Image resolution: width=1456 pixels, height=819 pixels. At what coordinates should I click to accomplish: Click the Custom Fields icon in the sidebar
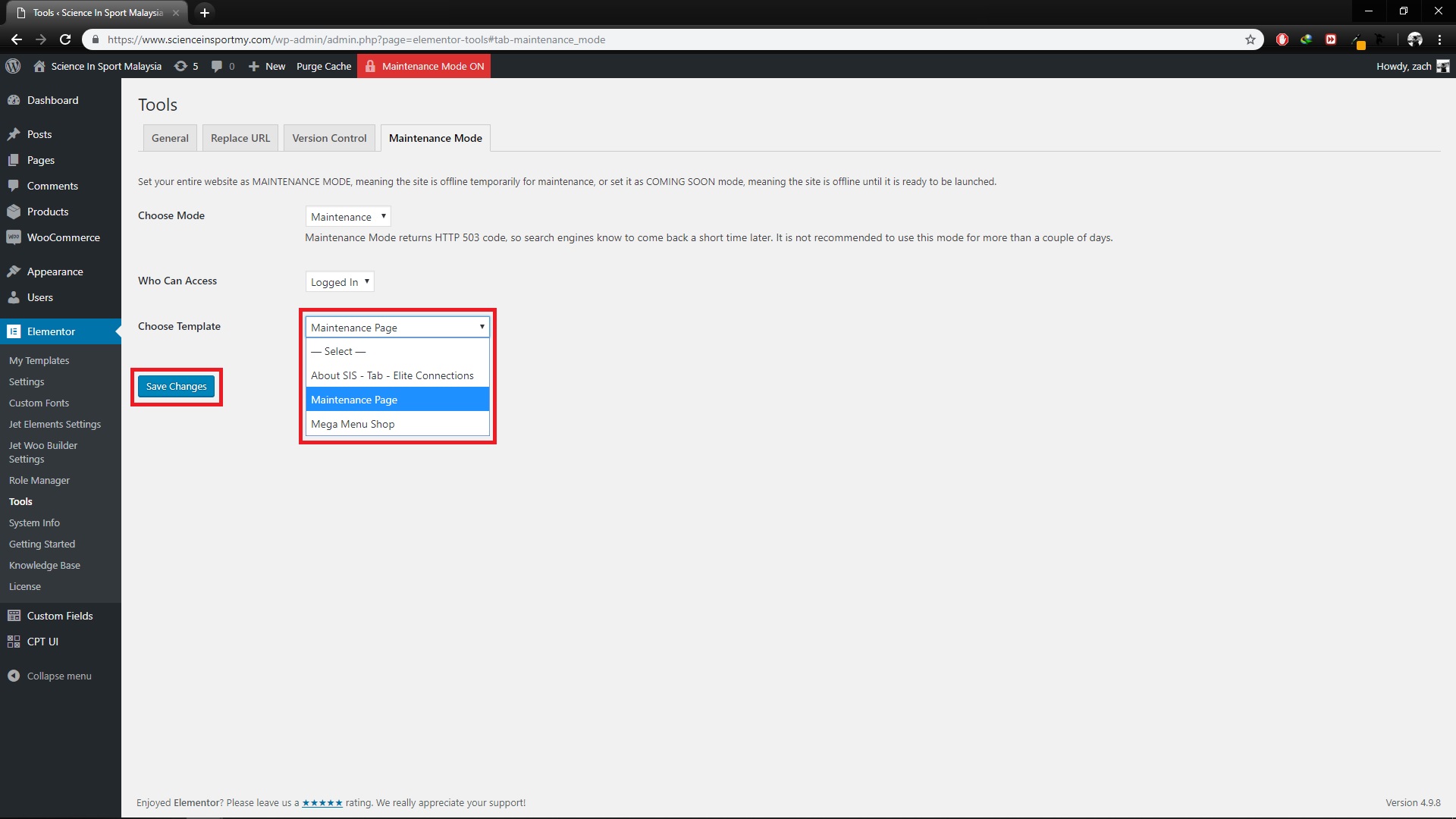[14, 616]
